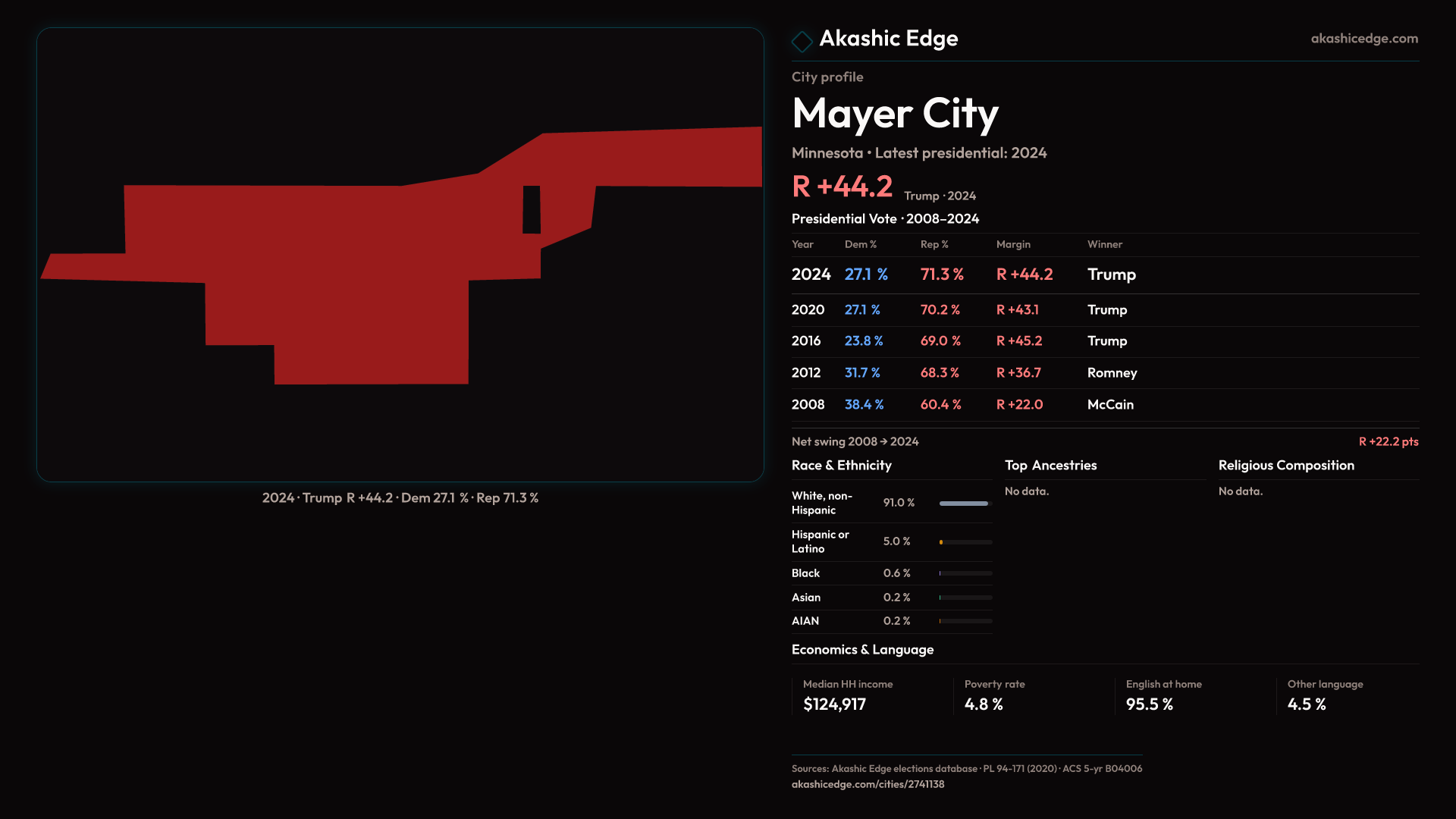Click the map caption below the map
Screen dimensions: 1456x819
(400, 498)
